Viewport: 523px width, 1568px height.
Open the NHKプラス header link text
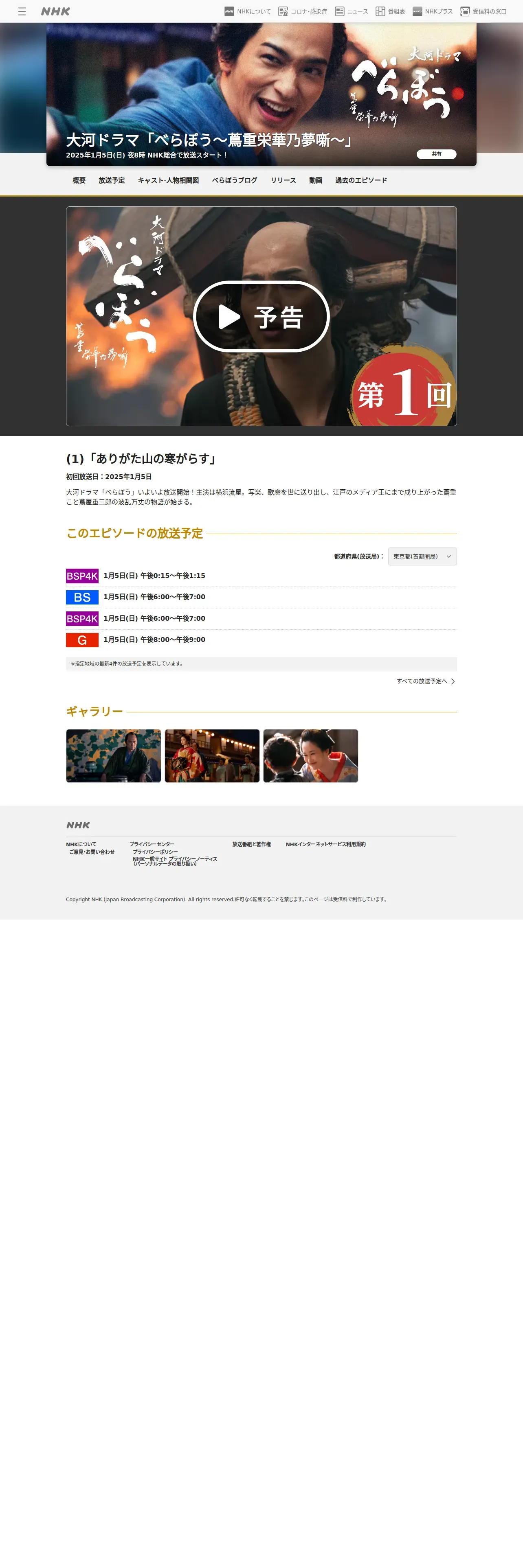click(439, 11)
